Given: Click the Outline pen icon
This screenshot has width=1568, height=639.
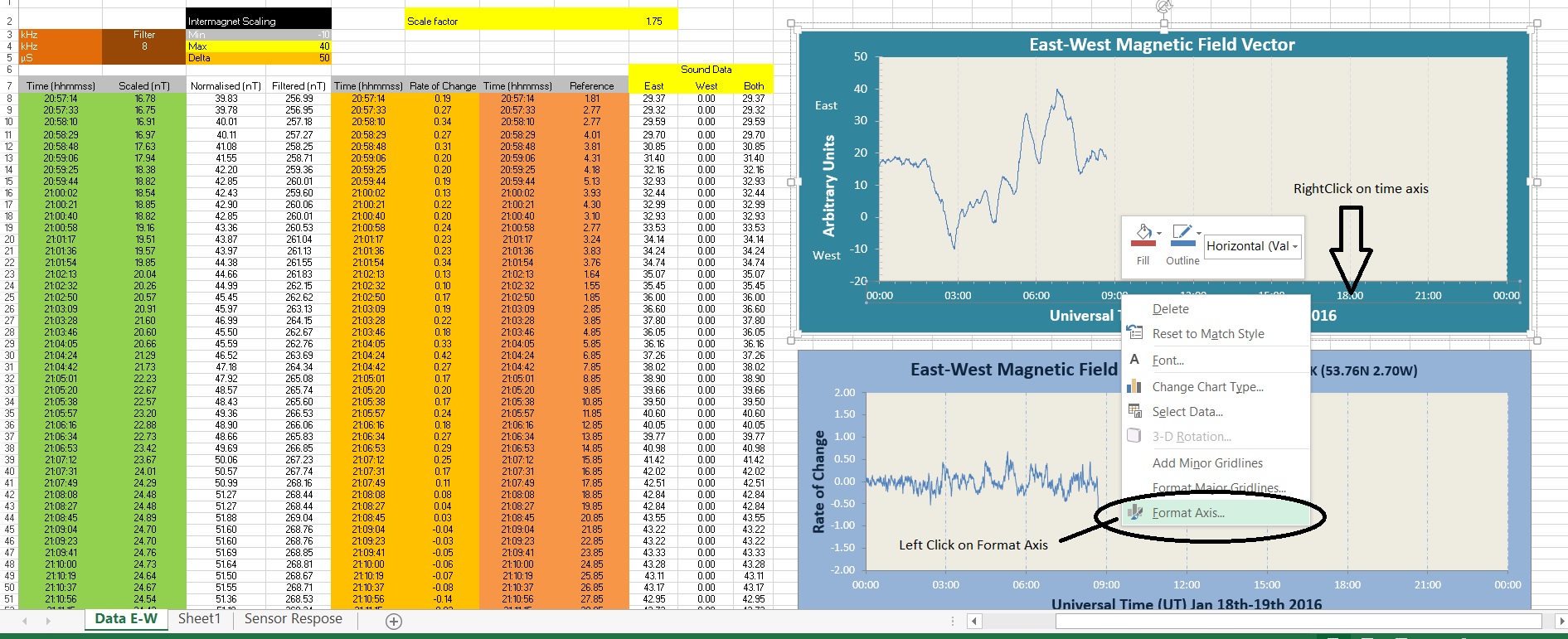Looking at the screenshot, I should 1182,235.
